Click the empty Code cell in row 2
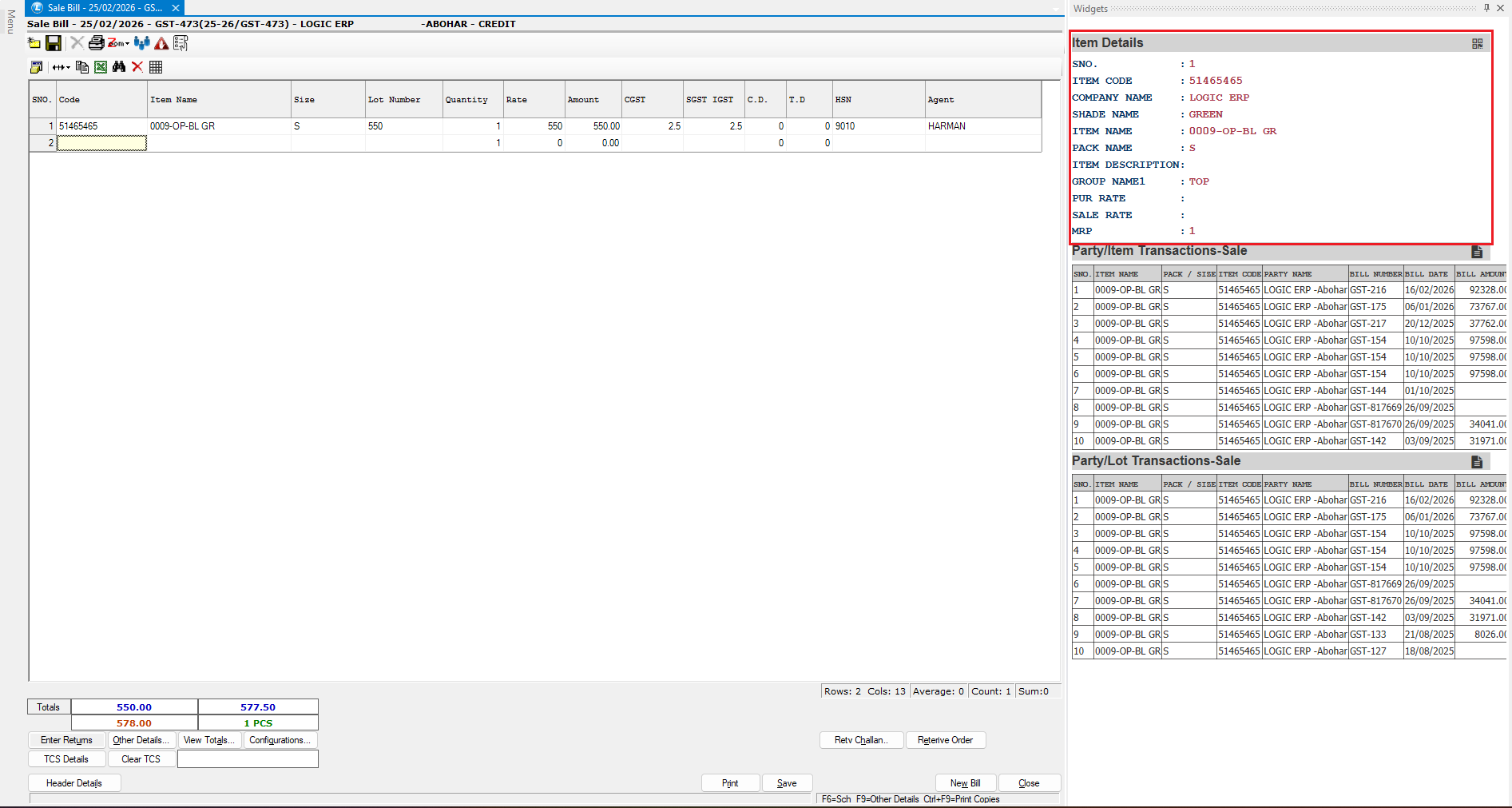Screen dimensions: 1512x808 (x=101, y=143)
